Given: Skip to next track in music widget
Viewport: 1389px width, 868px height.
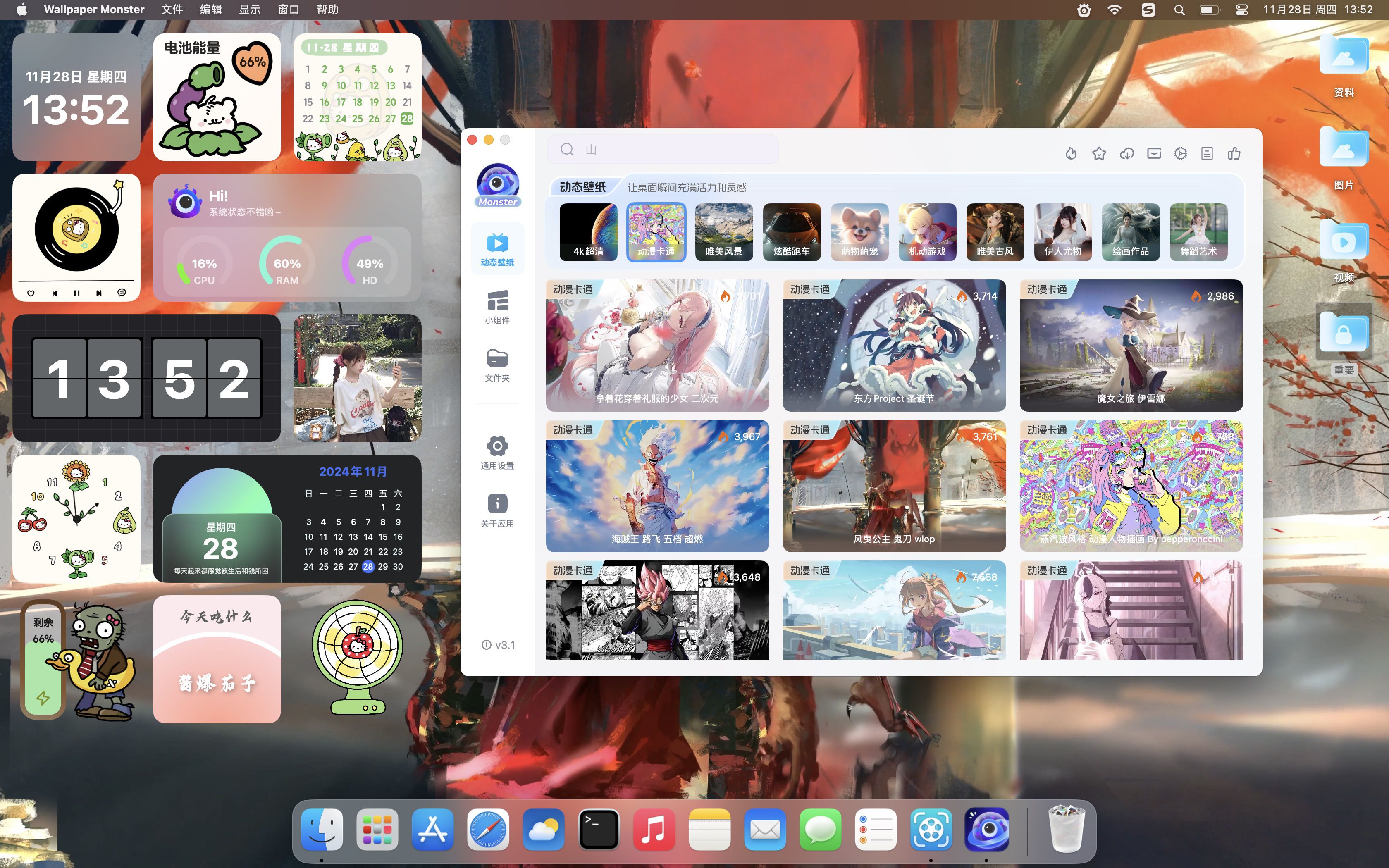Looking at the screenshot, I should pyautogui.click(x=99, y=293).
